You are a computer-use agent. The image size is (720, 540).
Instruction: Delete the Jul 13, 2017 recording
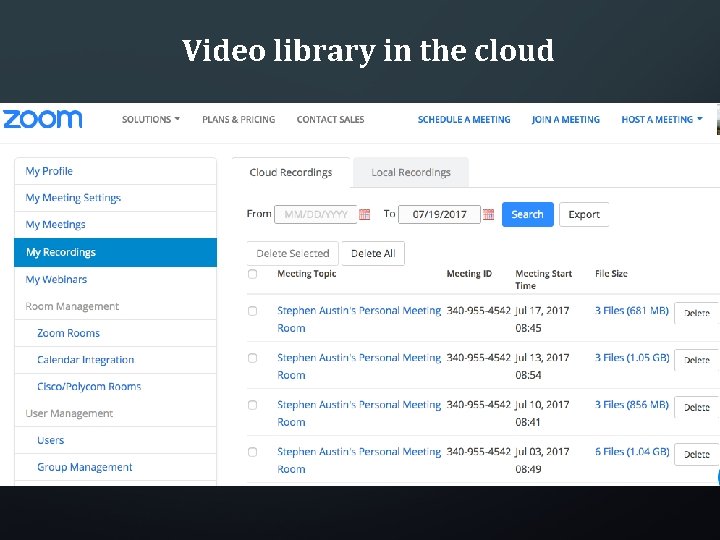(697, 360)
